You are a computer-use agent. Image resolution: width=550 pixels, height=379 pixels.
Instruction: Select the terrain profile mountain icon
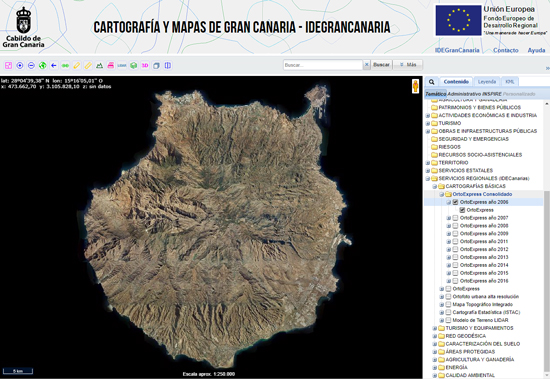(x=99, y=65)
